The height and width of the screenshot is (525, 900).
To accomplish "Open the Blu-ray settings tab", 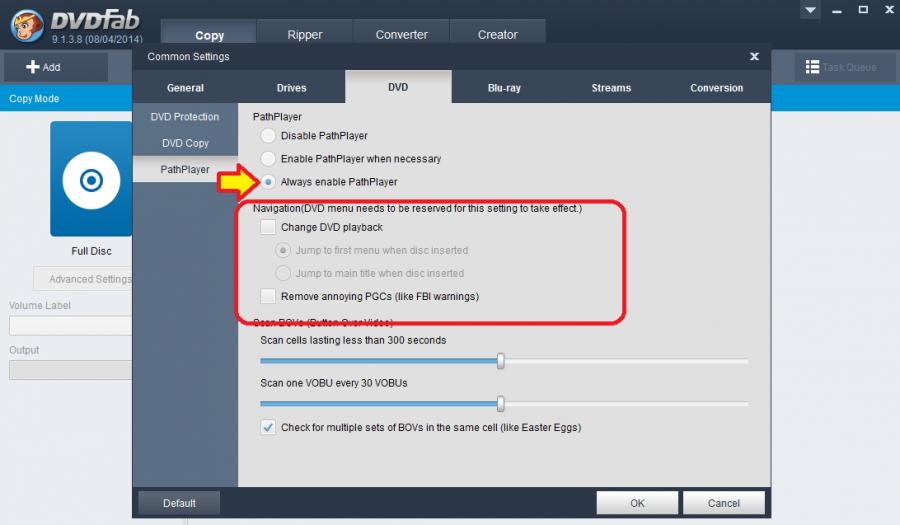I will click(x=504, y=88).
